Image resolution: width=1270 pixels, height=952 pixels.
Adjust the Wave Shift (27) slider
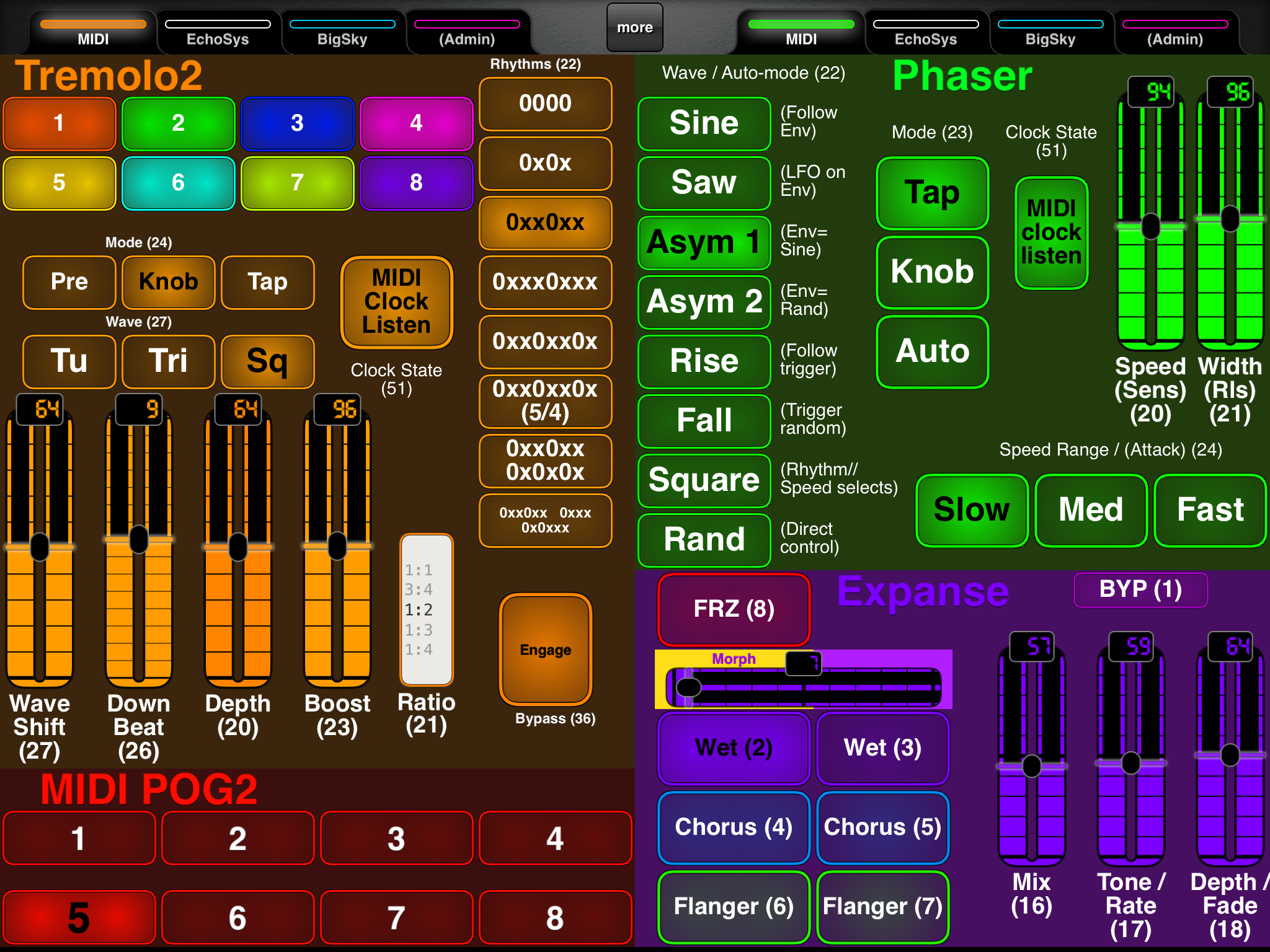point(40,547)
